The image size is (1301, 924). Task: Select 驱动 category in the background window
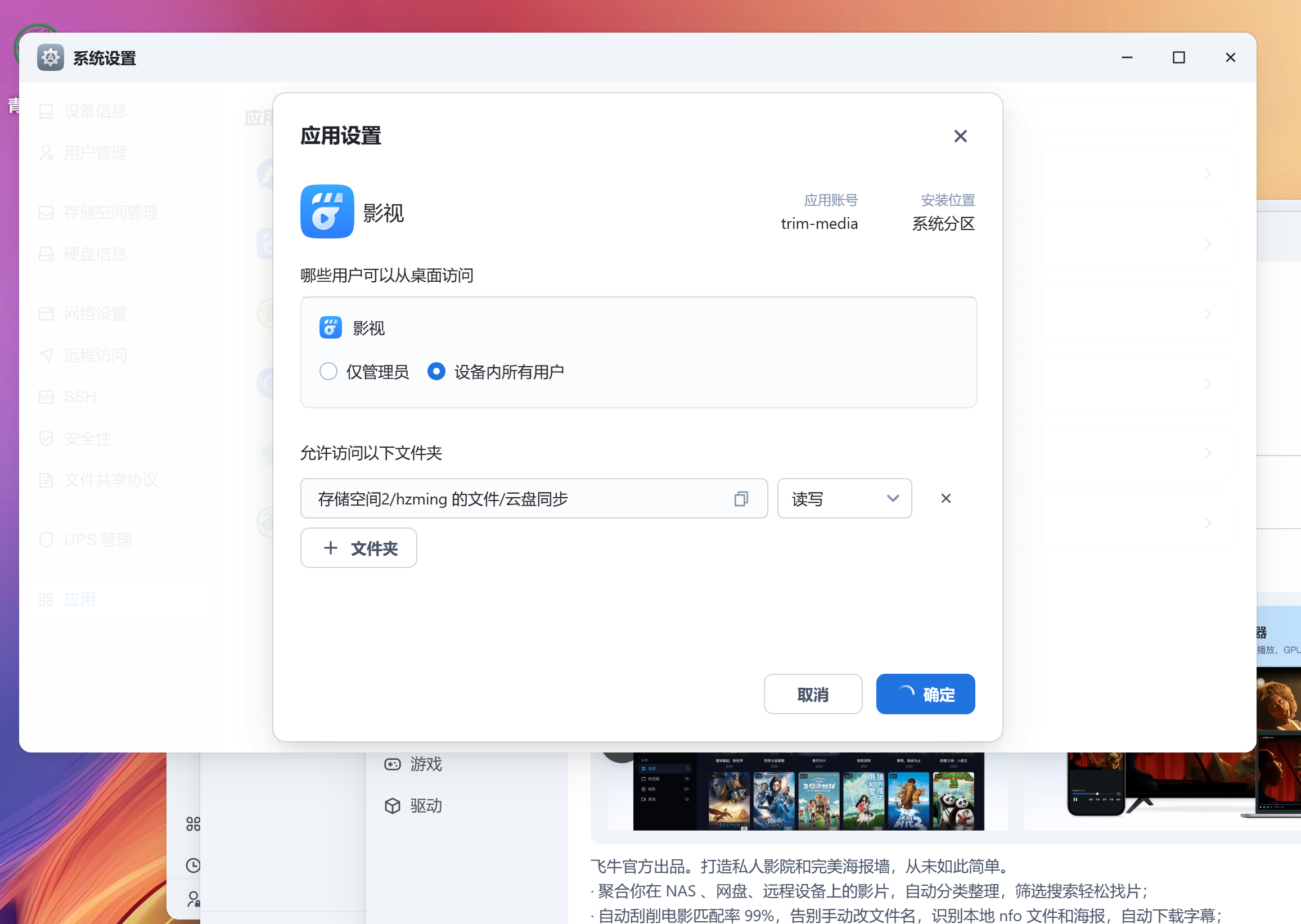(x=413, y=806)
